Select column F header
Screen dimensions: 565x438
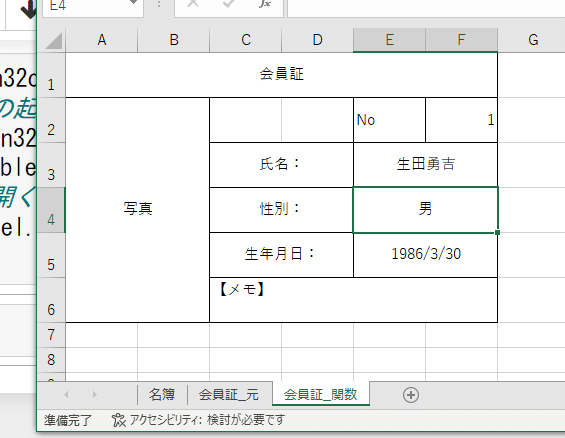coord(462,40)
